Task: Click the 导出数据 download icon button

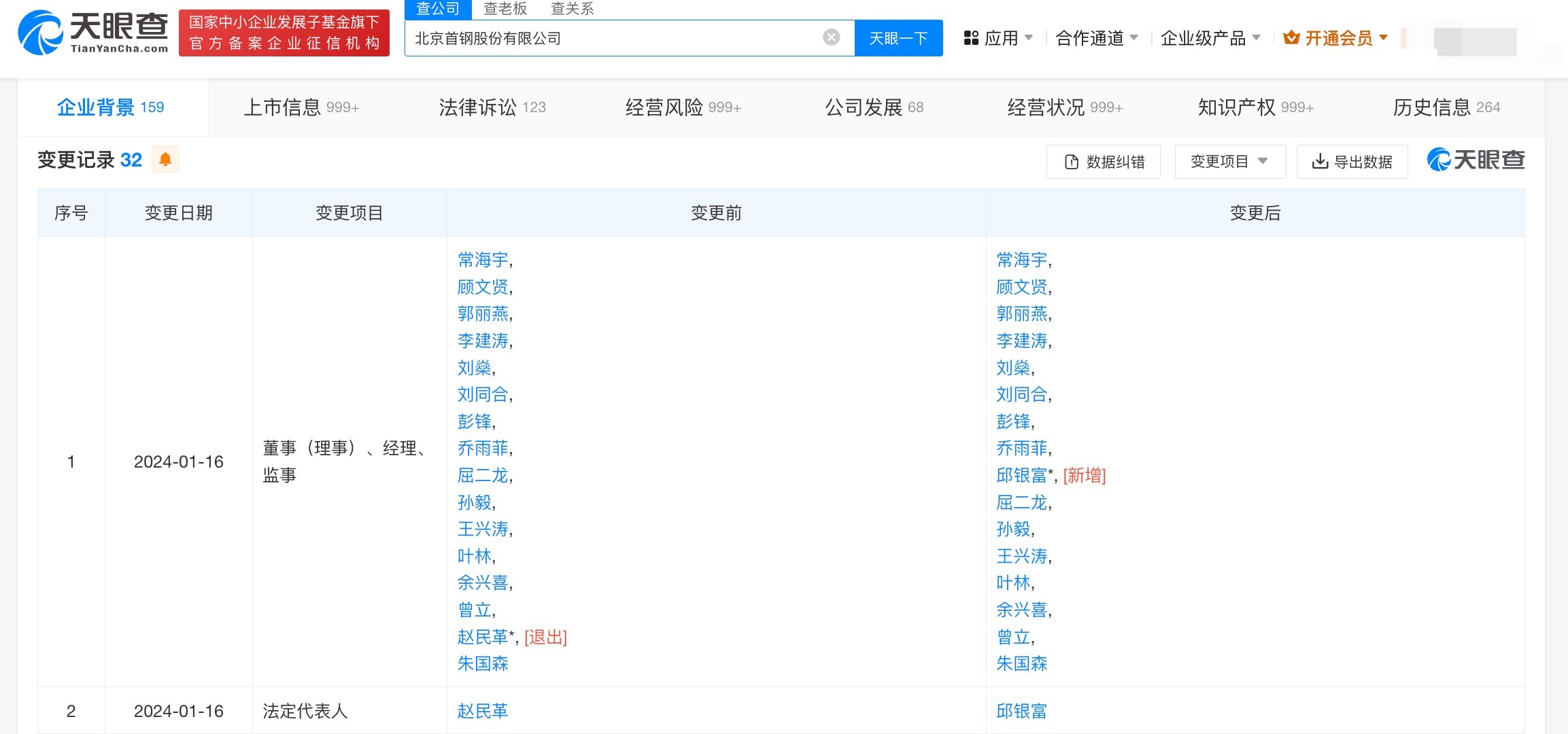Action: click(1352, 162)
